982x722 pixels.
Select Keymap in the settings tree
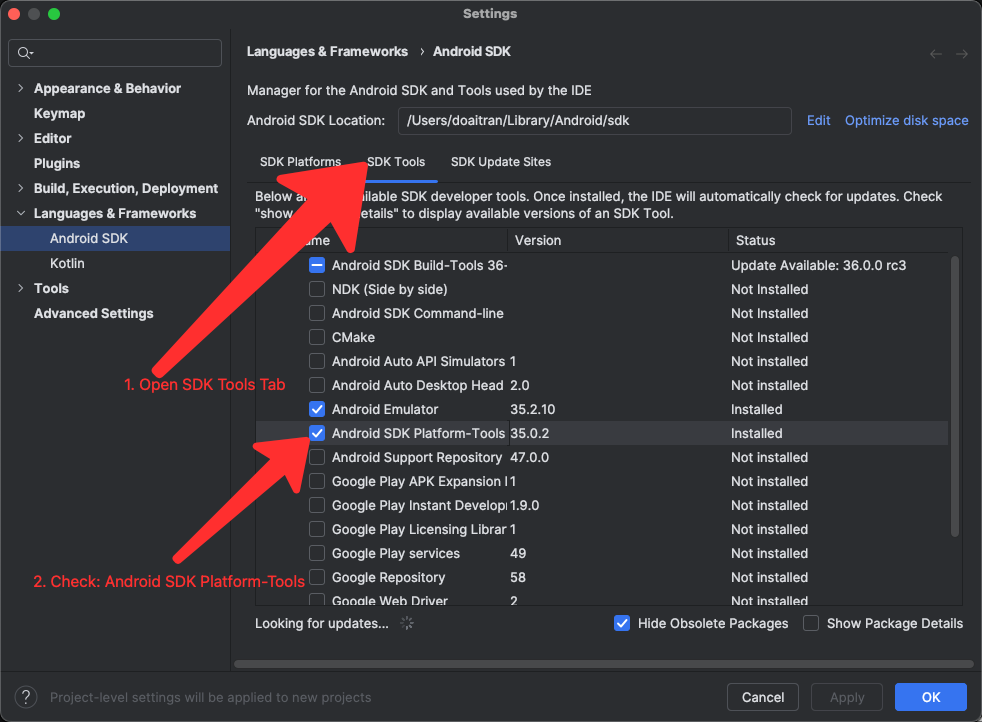tap(59, 113)
